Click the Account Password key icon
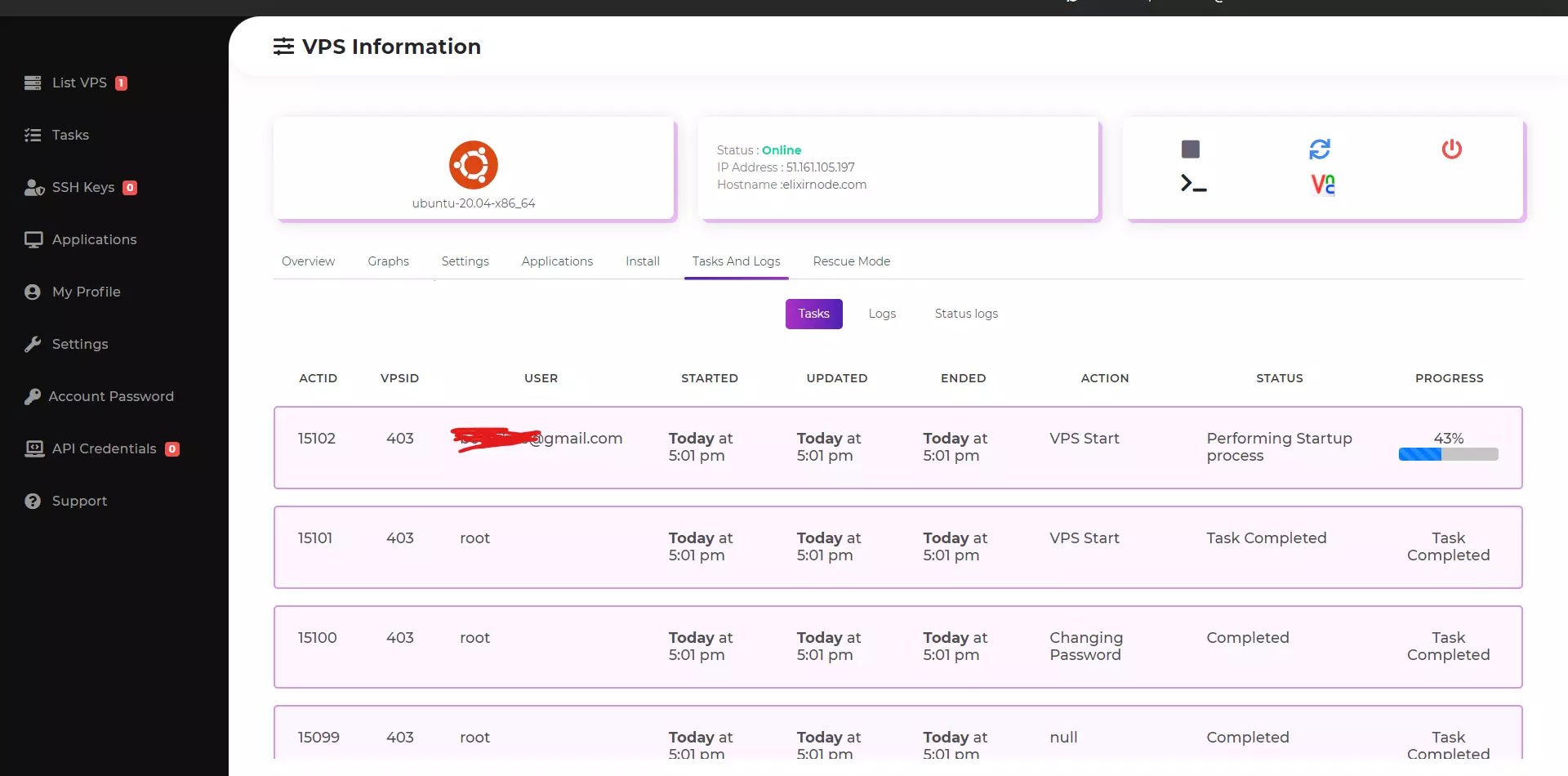The image size is (1568, 776). pyautogui.click(x=33, y=396)
